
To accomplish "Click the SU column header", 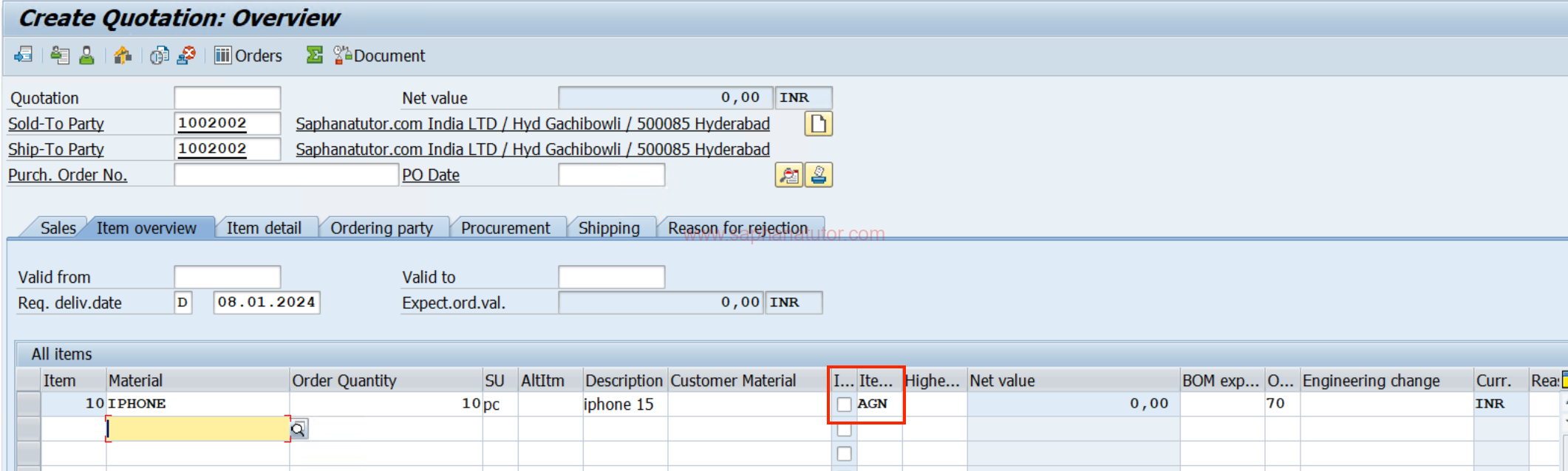I will pos(500,380).
